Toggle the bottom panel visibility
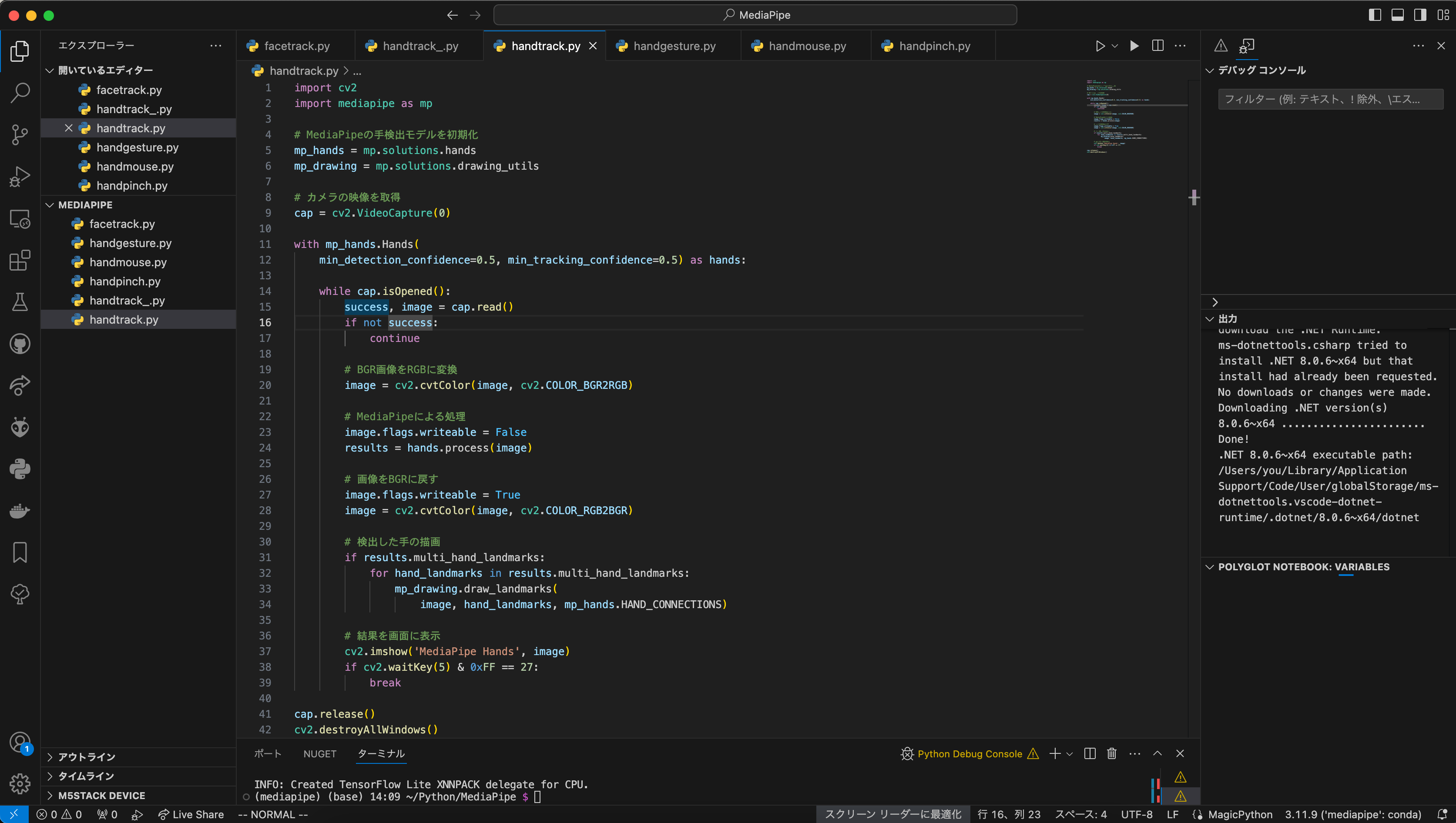The image size is (1456, 823). (1398, 15)
